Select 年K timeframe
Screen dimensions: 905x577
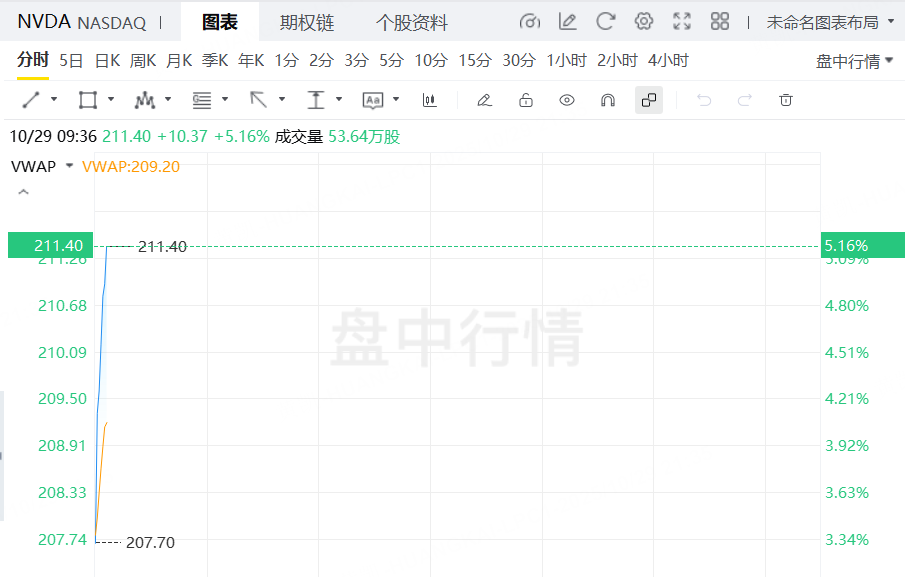[x=252, y=60]
